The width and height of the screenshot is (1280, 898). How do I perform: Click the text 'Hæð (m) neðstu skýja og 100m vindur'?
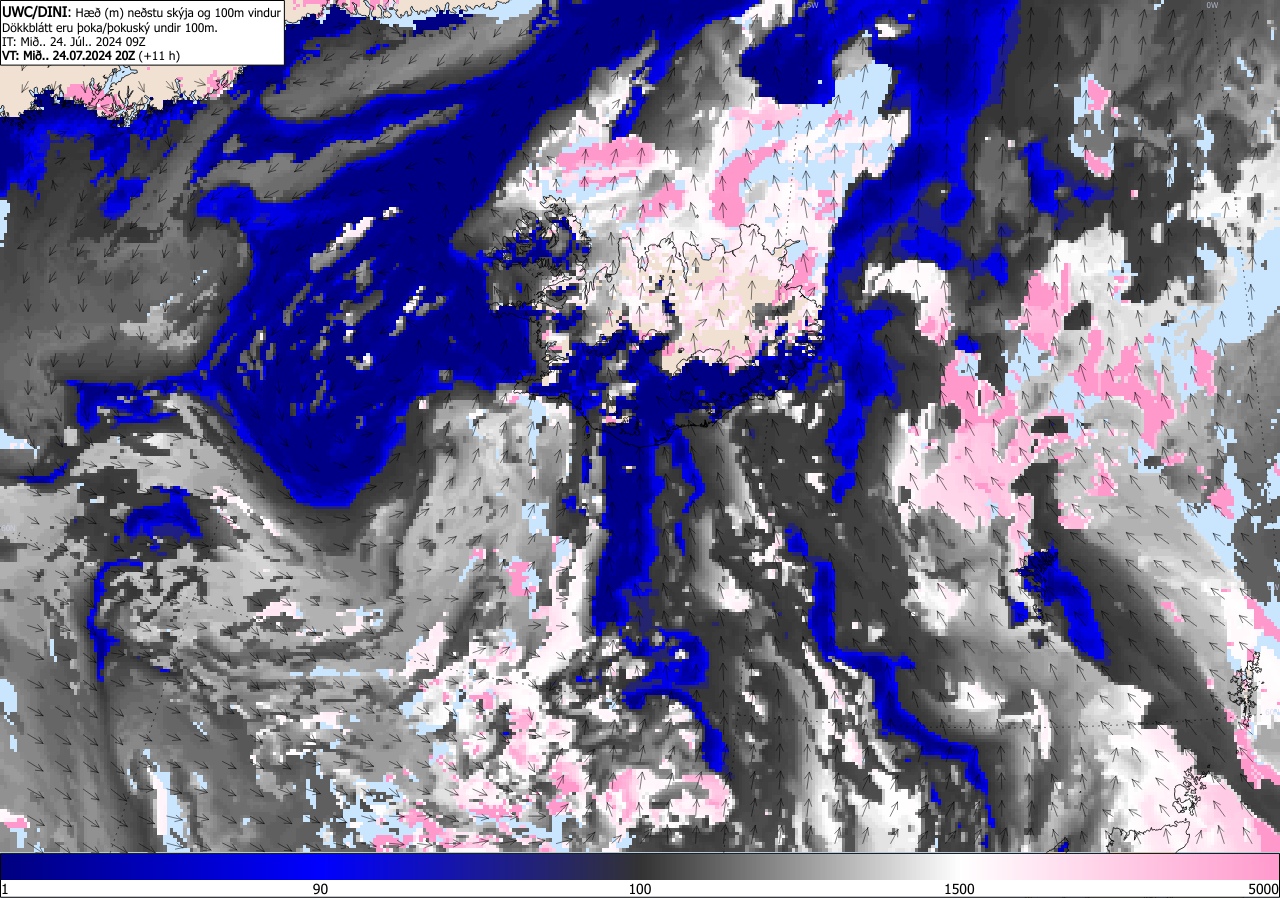point(178,11)
